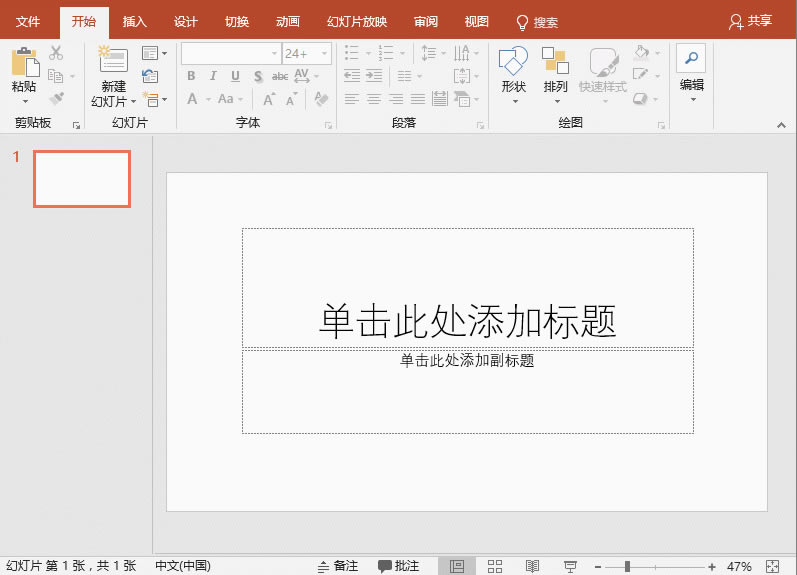The image size is (797, 575).
Task: Open Paragraph dialog launcher
Action: point(480,125)
